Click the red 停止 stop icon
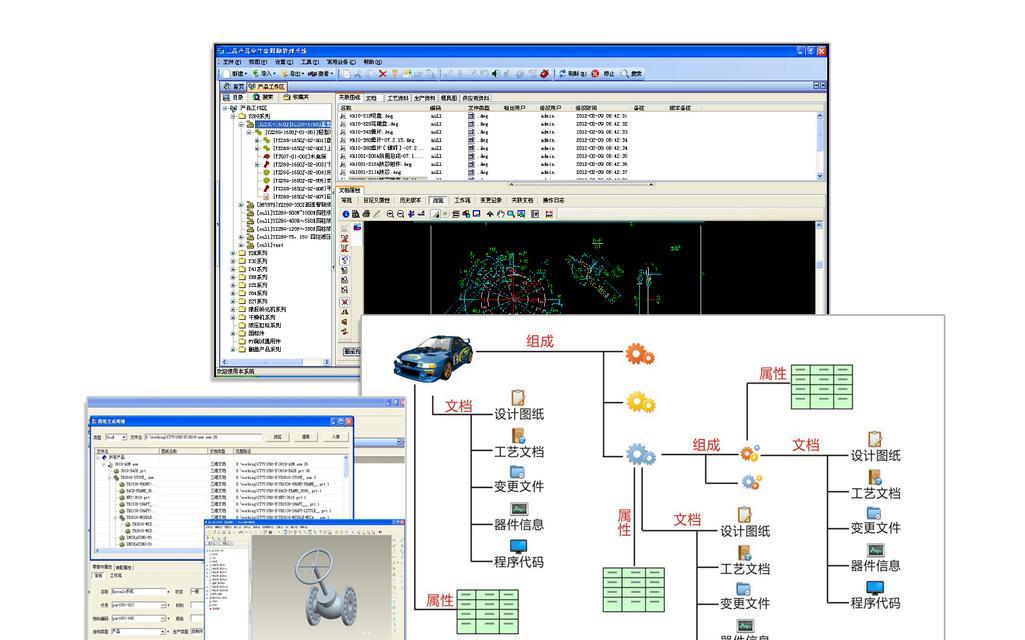Image resolution: width=1025 pixels, height=640 pixels. pyautogui.click(x=595, y=73)
